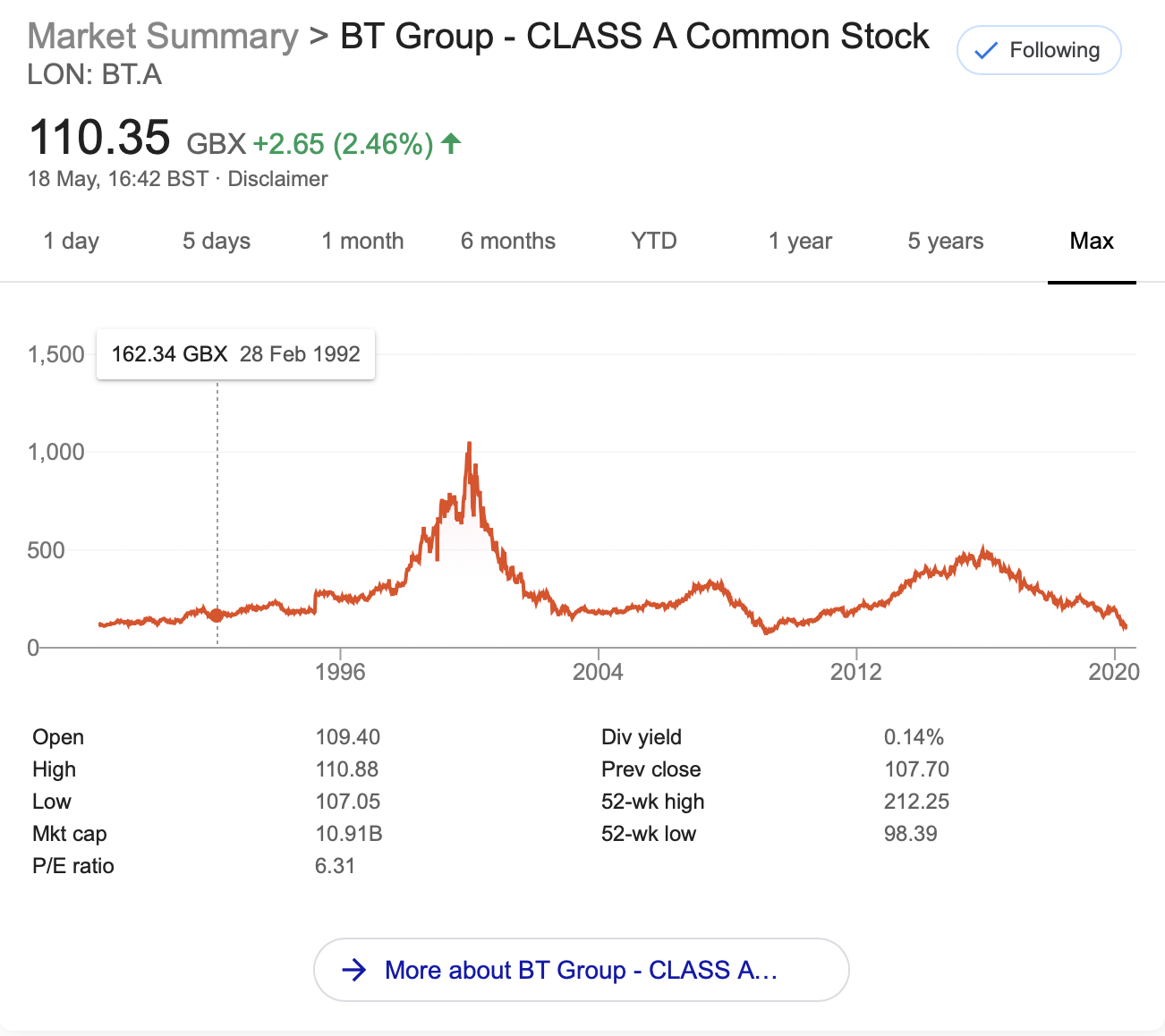Screen dimensions: 1165x1036
Task: Go to Market Summary breadcrumb
Action: [163, 37]
